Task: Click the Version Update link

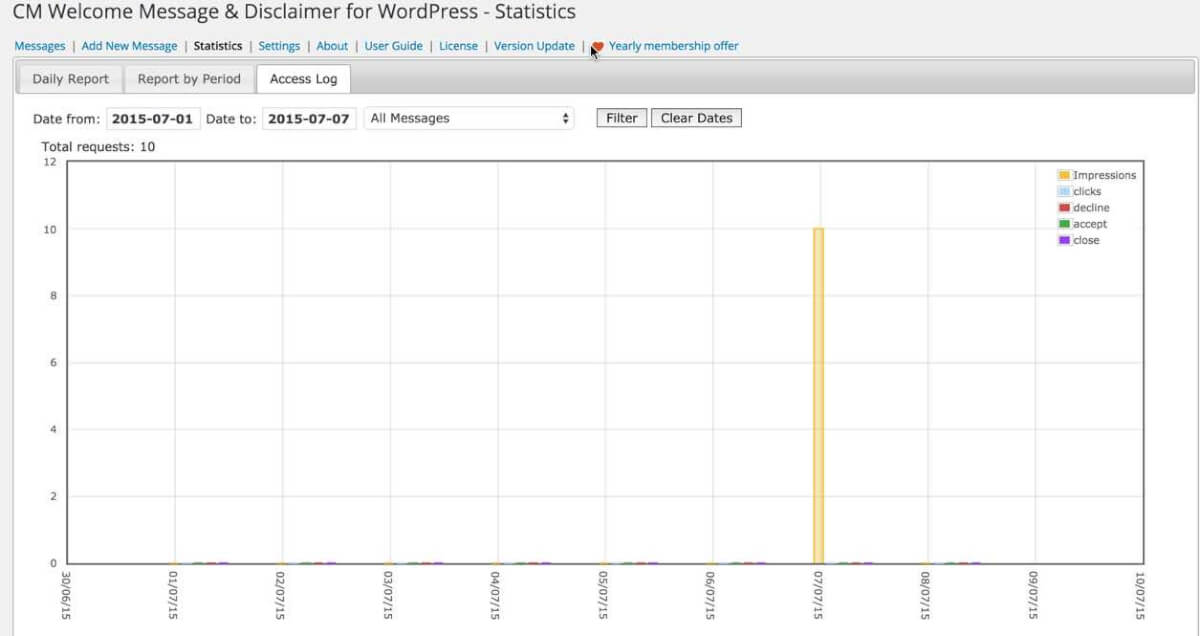Action: click(x=534, y=46)
